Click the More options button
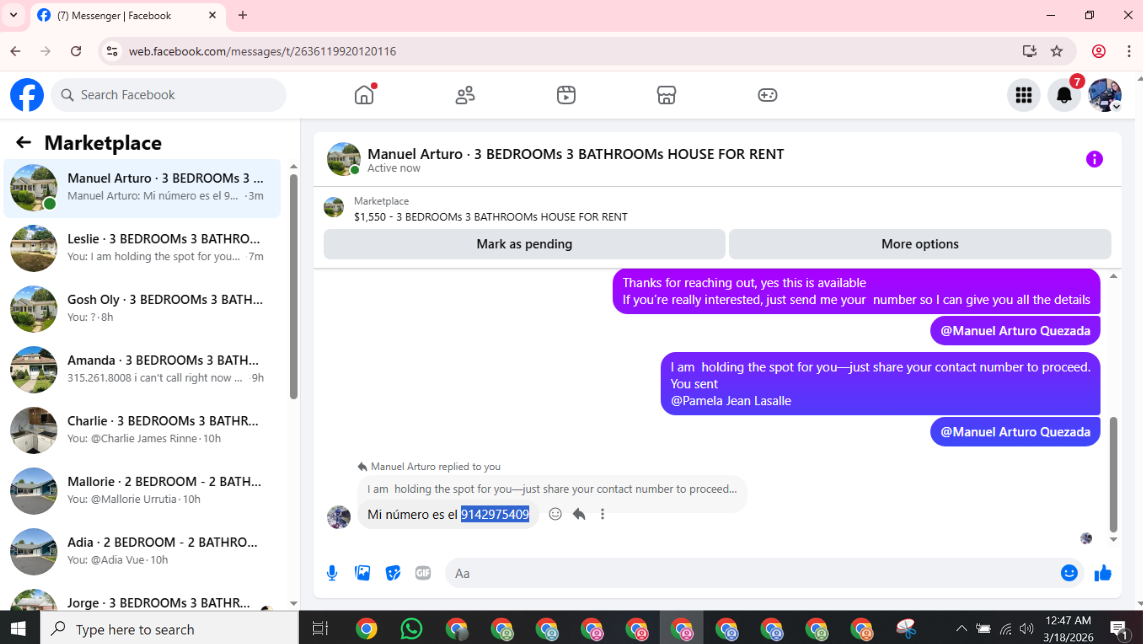This screenshot has width=1143, height=644. tap(920, 244)
